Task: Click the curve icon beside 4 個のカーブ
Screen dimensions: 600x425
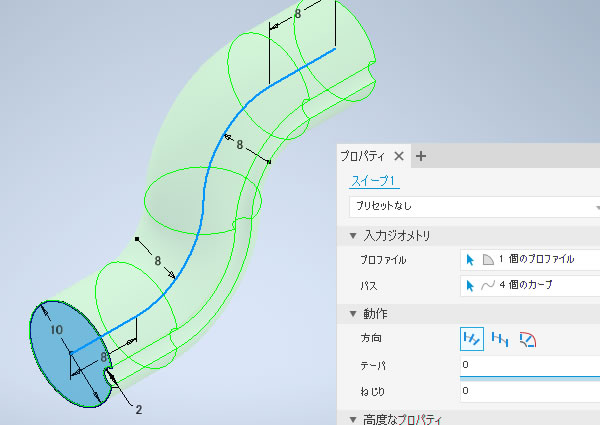Action: [x=488, y=286]
